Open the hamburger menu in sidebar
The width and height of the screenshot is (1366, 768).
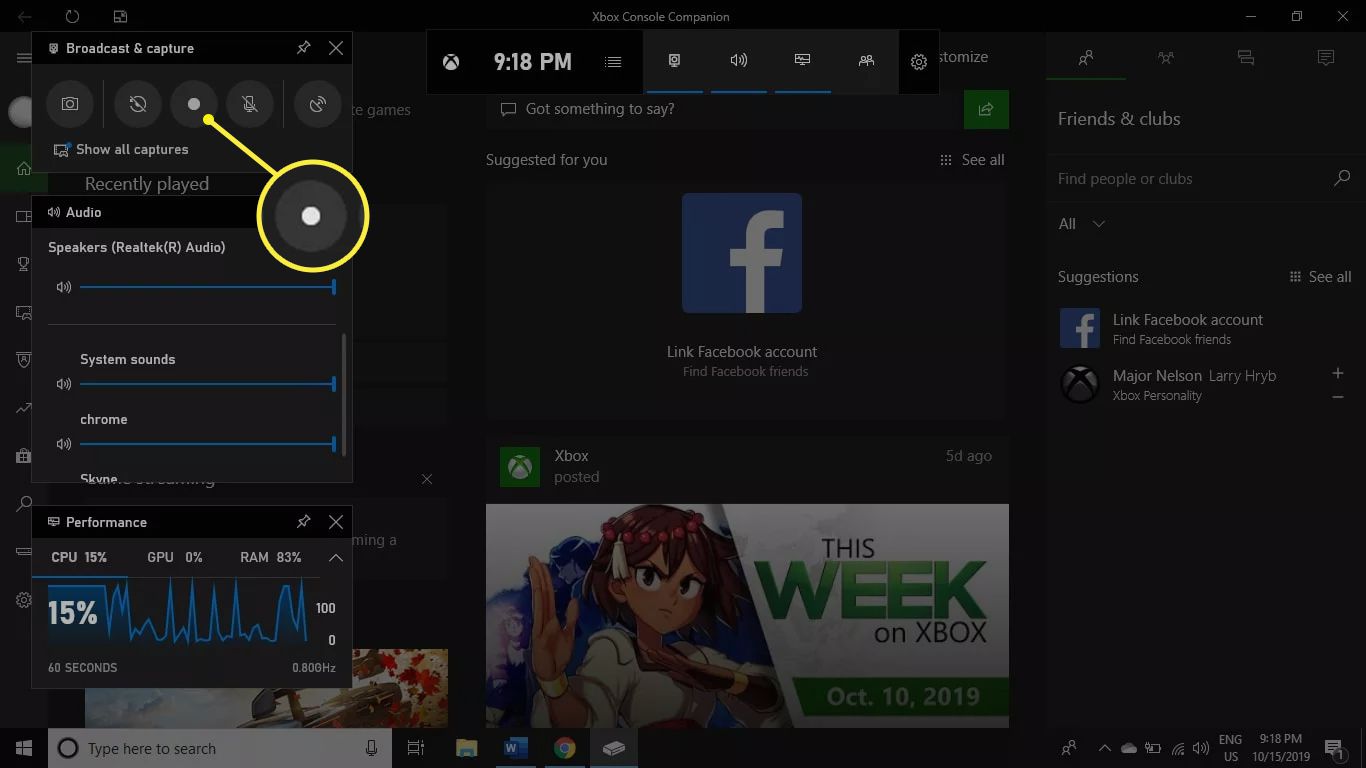pyautogui.click(x=24, y=58)
